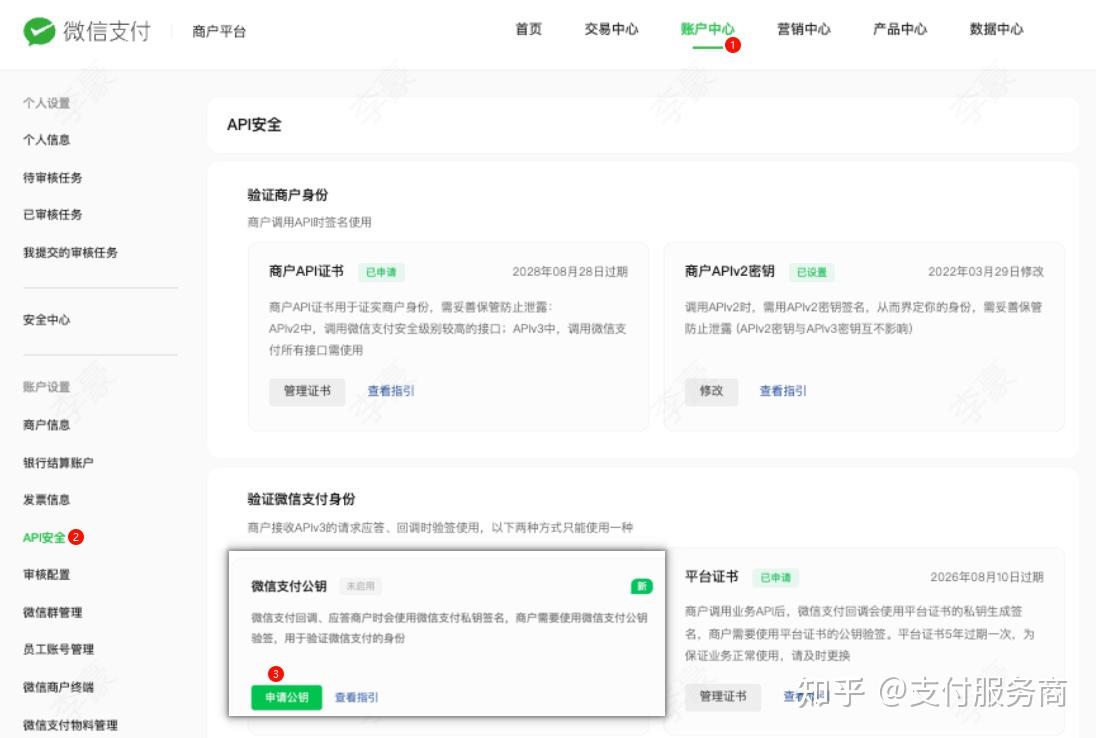This screenshot has width=1096, height=738.
Task: Click 管理证书 under 平台证书
Action: pos(723,696)
